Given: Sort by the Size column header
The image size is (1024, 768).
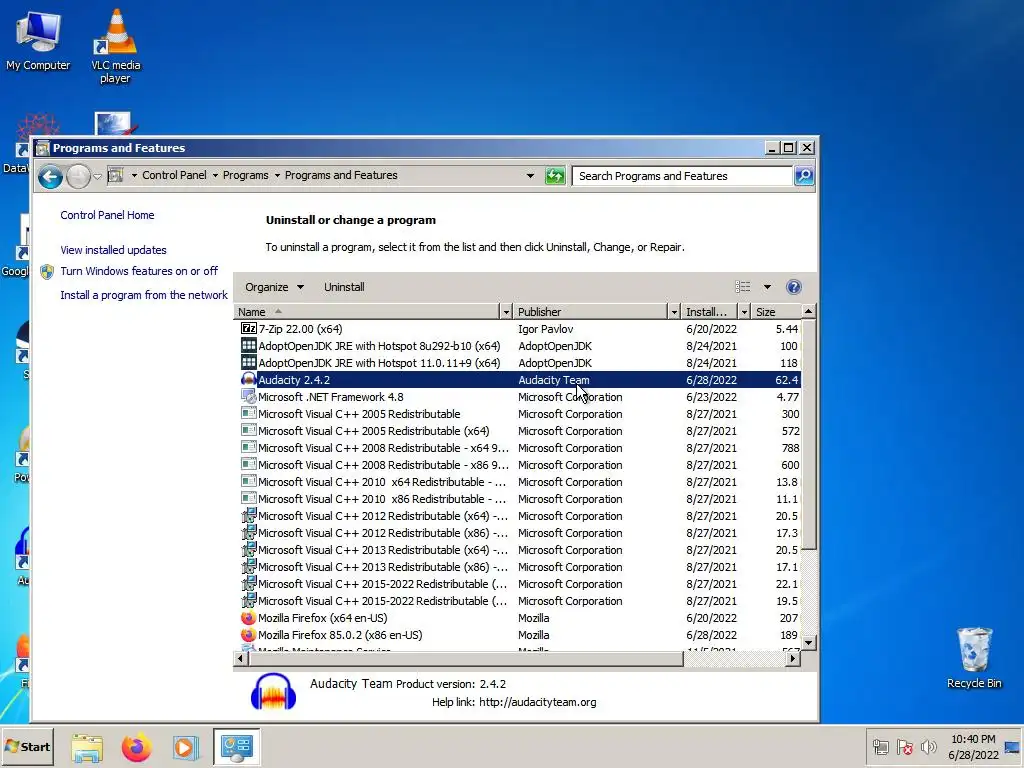Looking at the screenshot, I should pos(775,312).
